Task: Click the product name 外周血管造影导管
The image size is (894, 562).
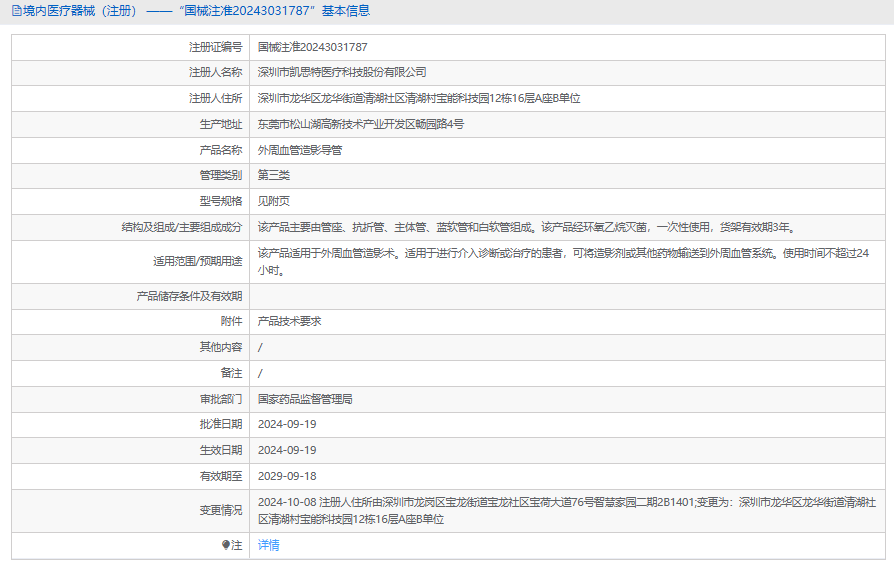Action: coord(299,150)
